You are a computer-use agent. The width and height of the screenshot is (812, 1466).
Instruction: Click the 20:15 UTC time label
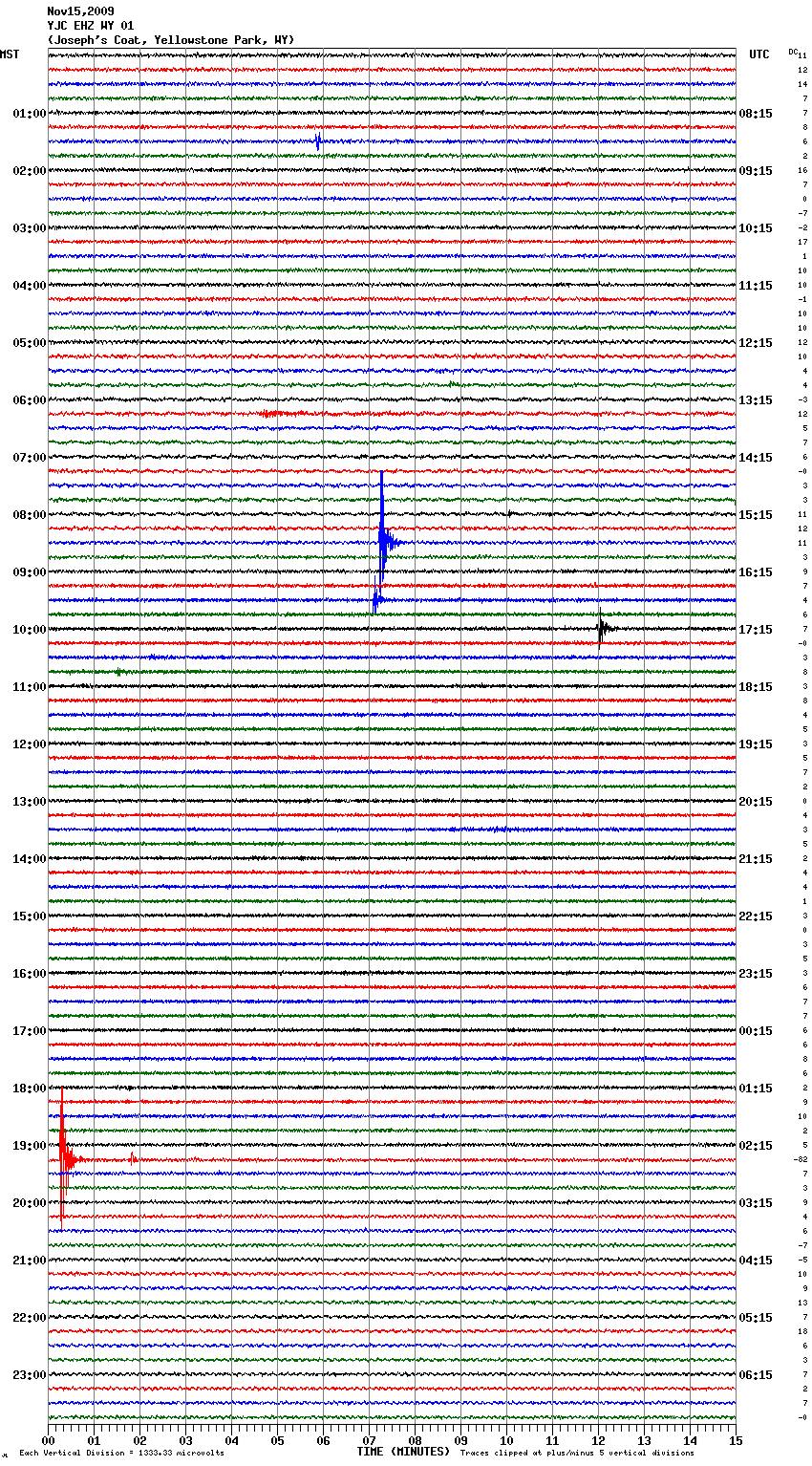[756, 802]
